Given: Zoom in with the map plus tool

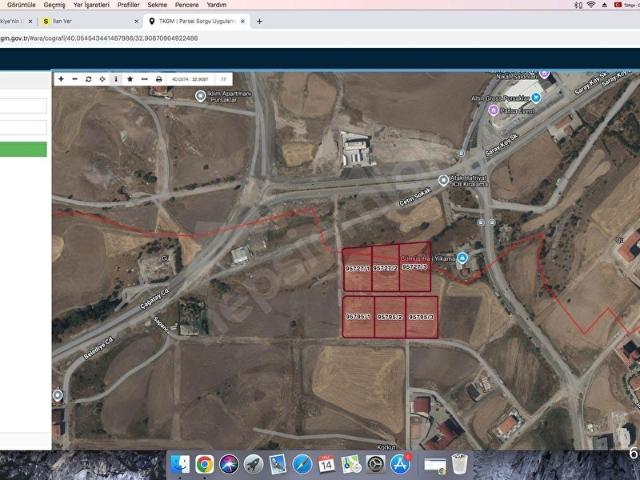Looking at the screenshot, I should click(x=61, y=79).
